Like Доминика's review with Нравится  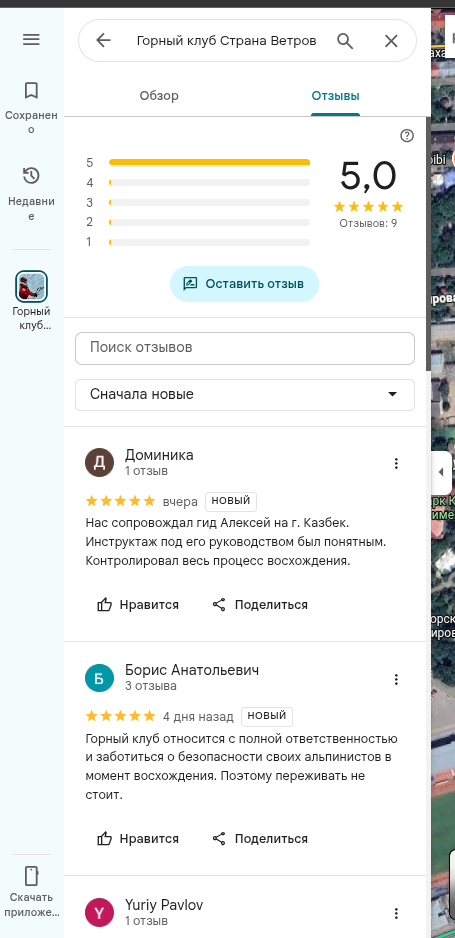click(x=138, y=605)
